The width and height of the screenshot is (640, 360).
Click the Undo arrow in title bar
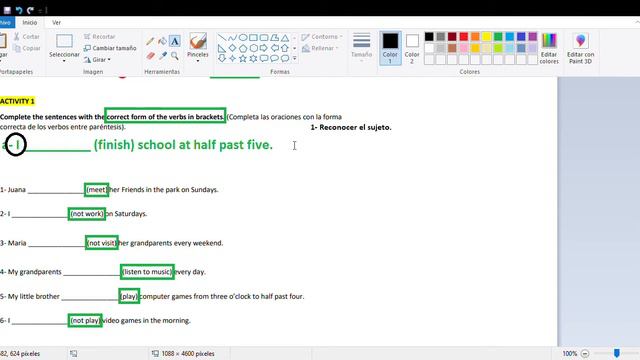19,10
